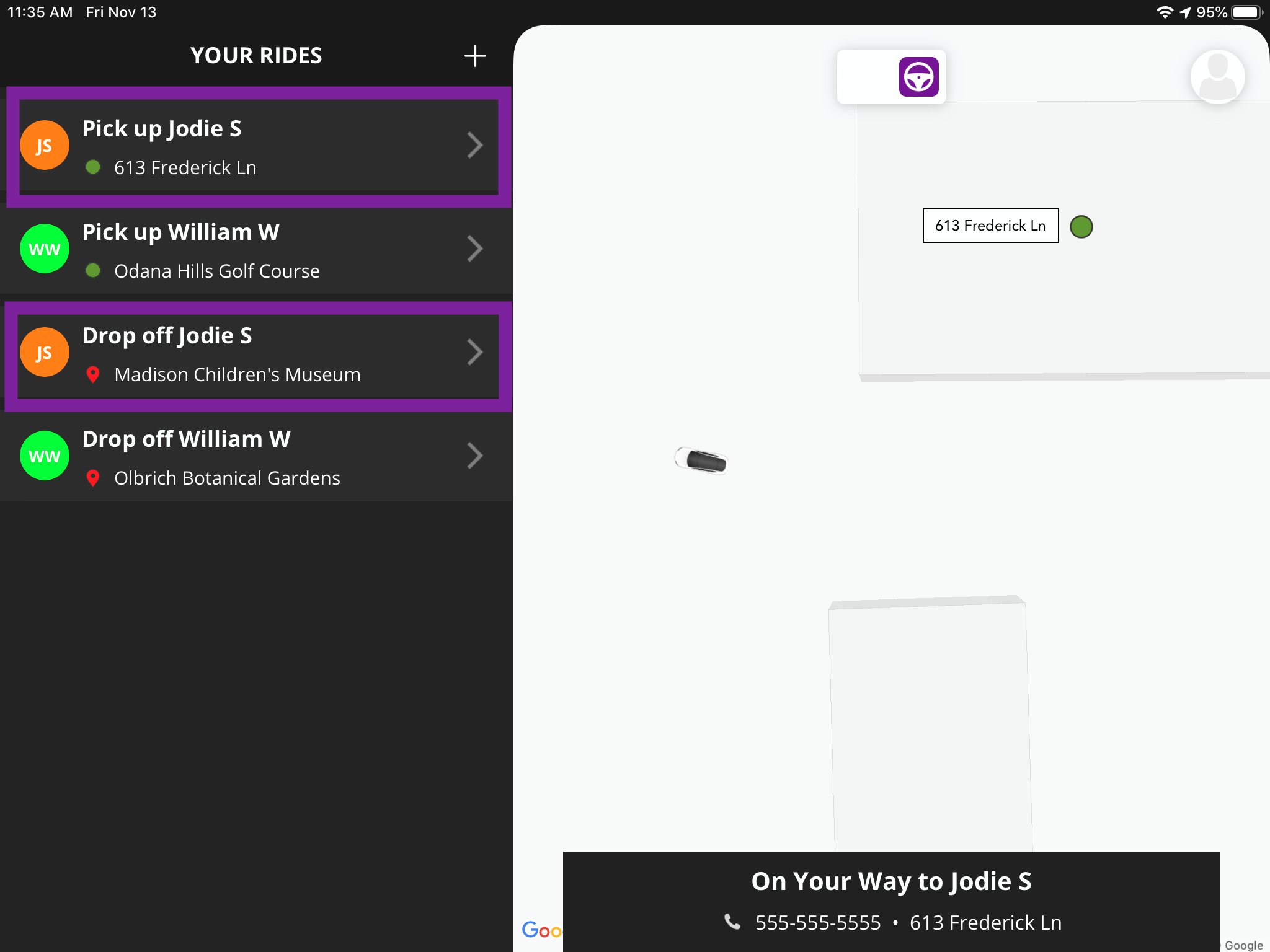Tap the 613 Frederick Ln map label
Viewport: 1270px width, 952px height.
(990, 226)
